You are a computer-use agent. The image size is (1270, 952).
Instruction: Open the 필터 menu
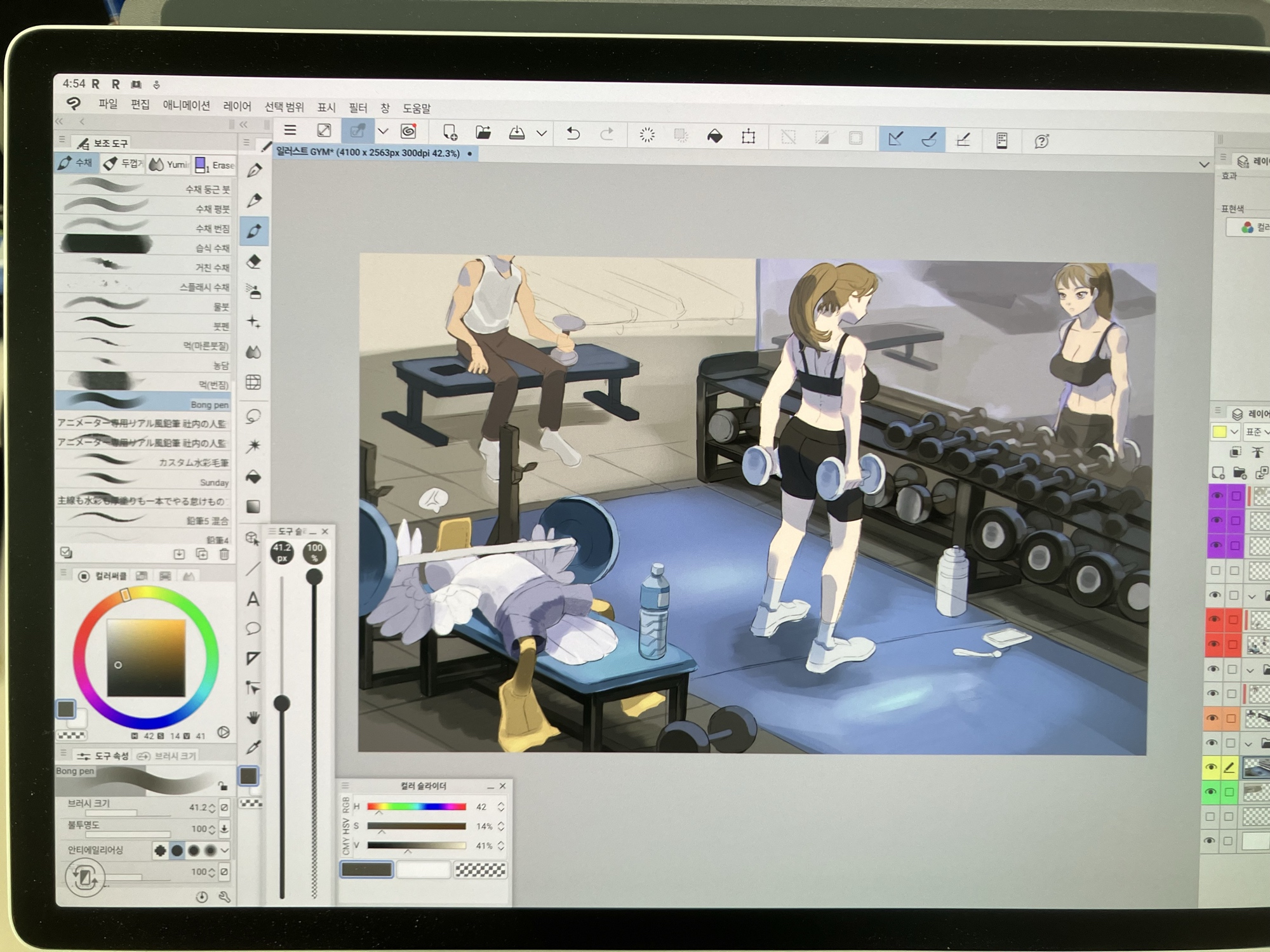tap(358, 108)
